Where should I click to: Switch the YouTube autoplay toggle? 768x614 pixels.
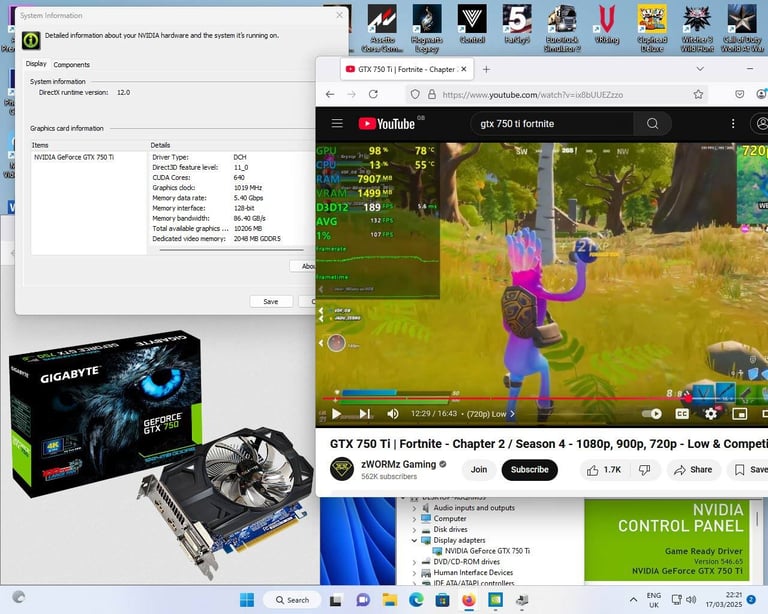[651, 414]
